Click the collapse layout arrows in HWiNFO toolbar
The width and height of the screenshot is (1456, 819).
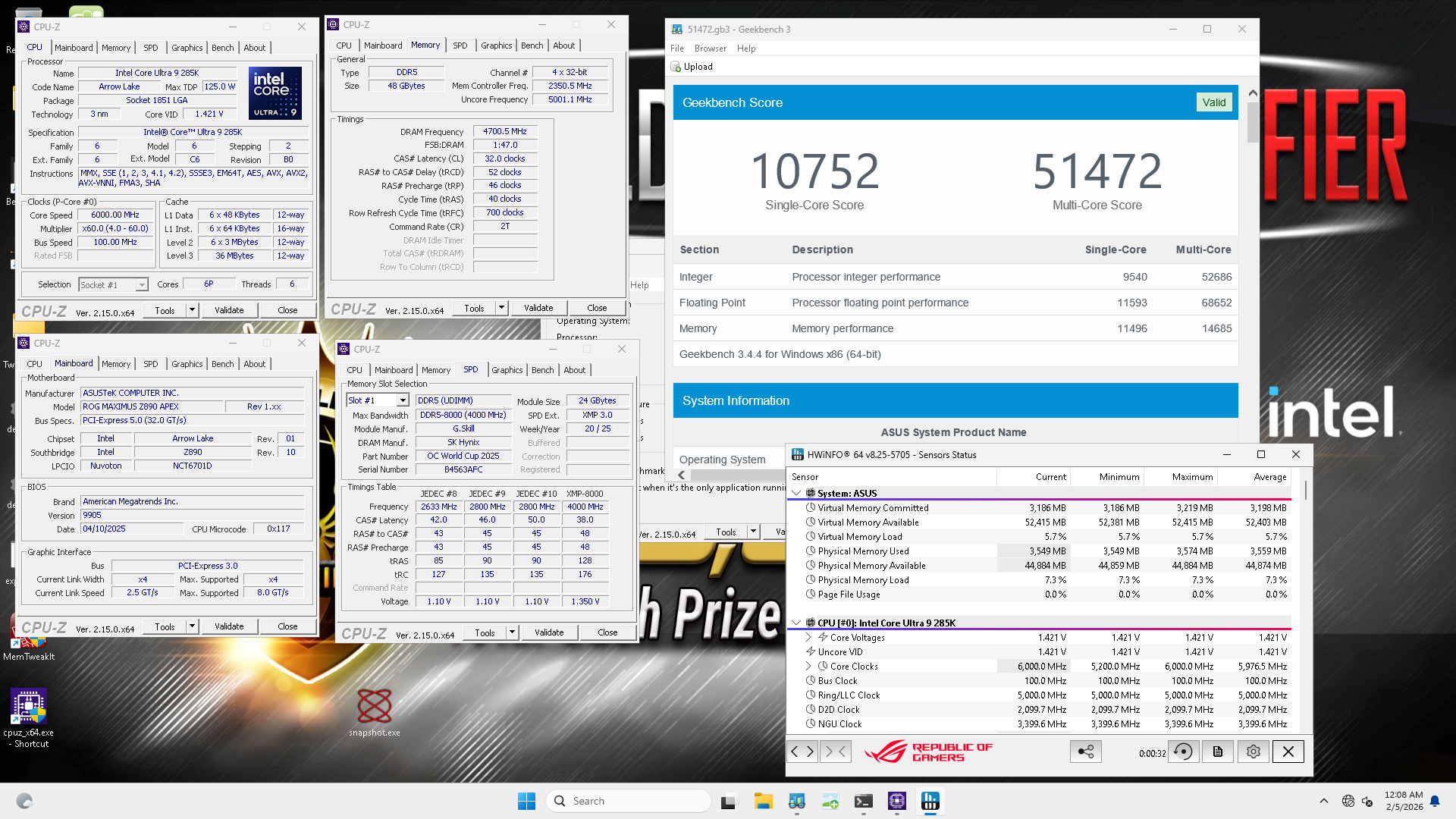click(x=836, y=752)
